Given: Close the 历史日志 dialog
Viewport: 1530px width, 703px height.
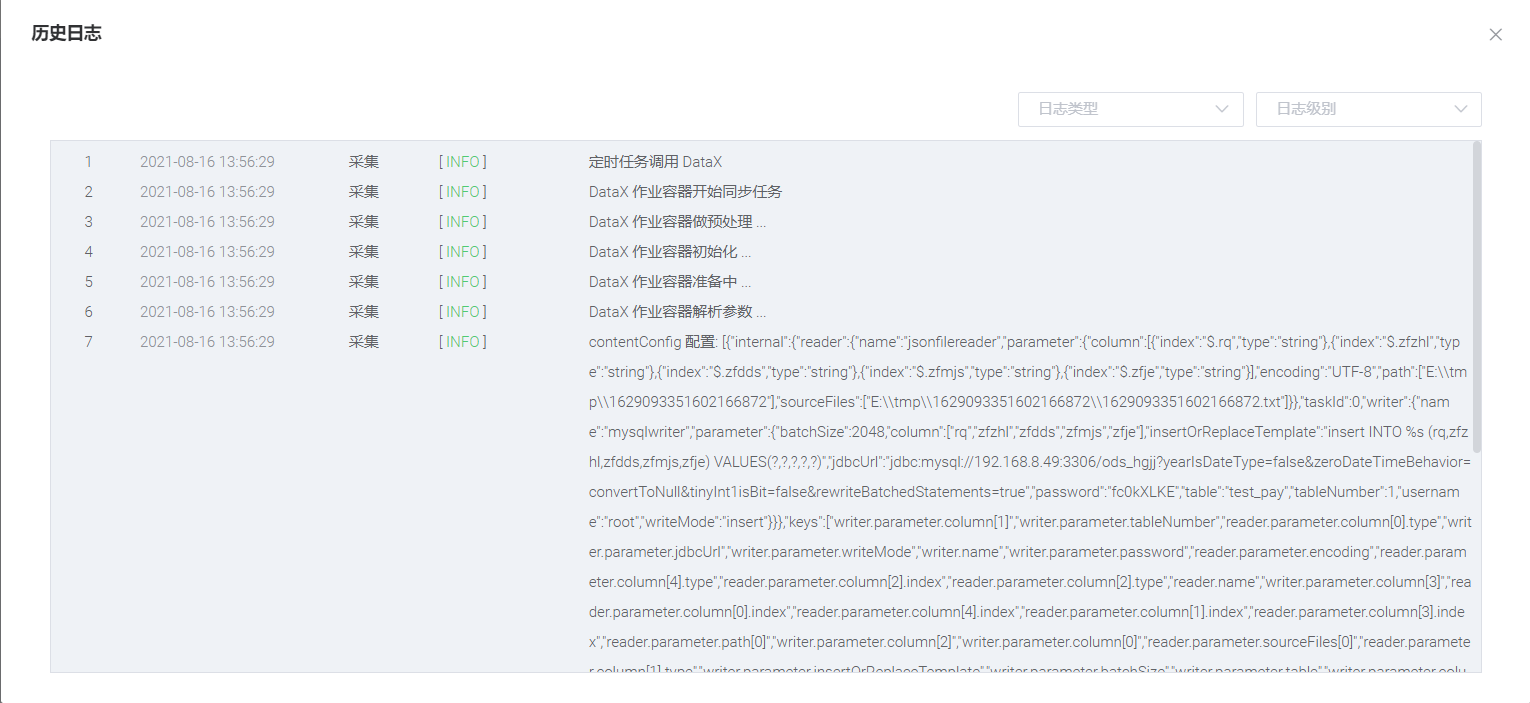Looking at the screenshot, I should click(1495, 34).
